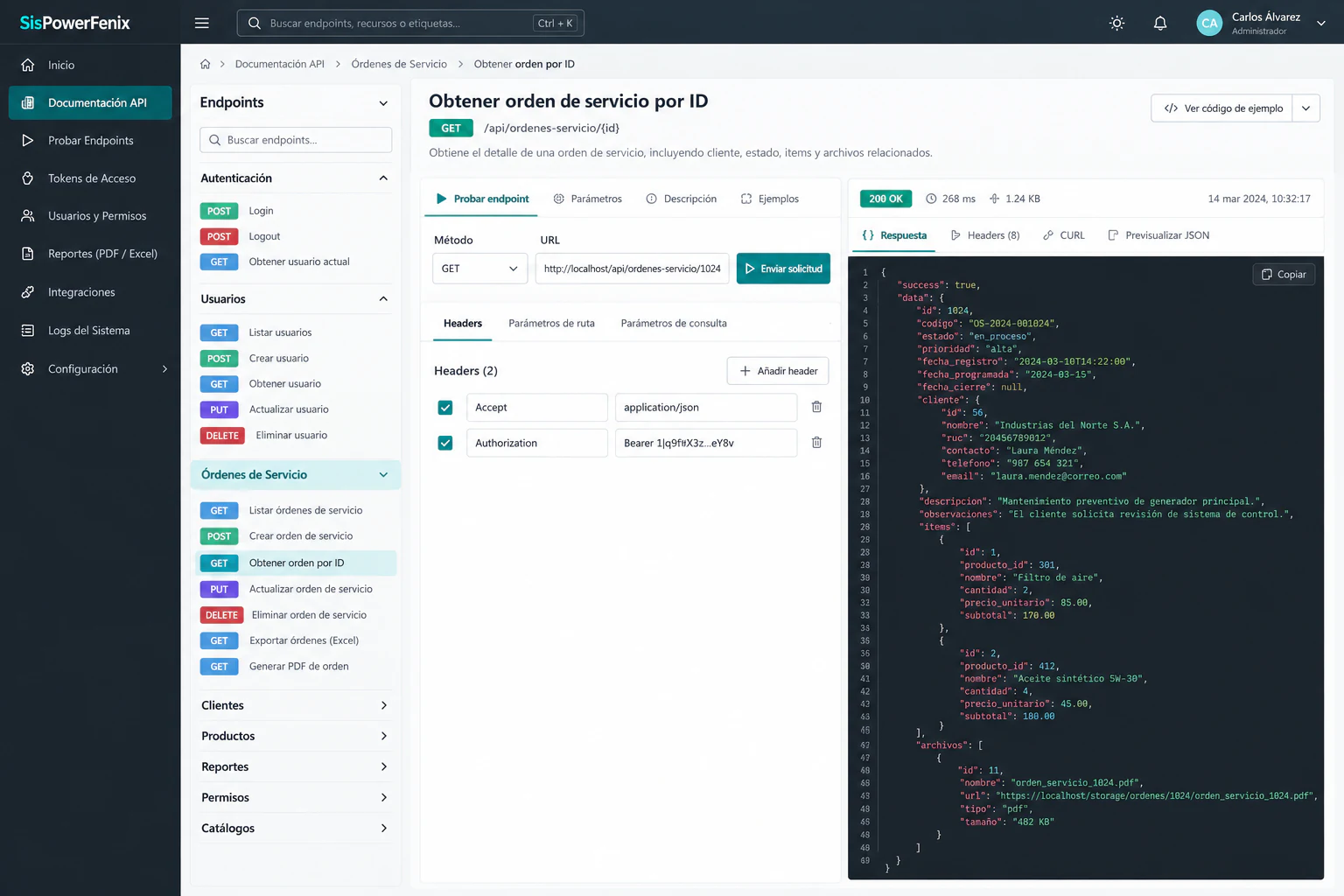Toggle the hamburger menu icon
This screenshot has width=1344, height=896.
click(202, 23)
